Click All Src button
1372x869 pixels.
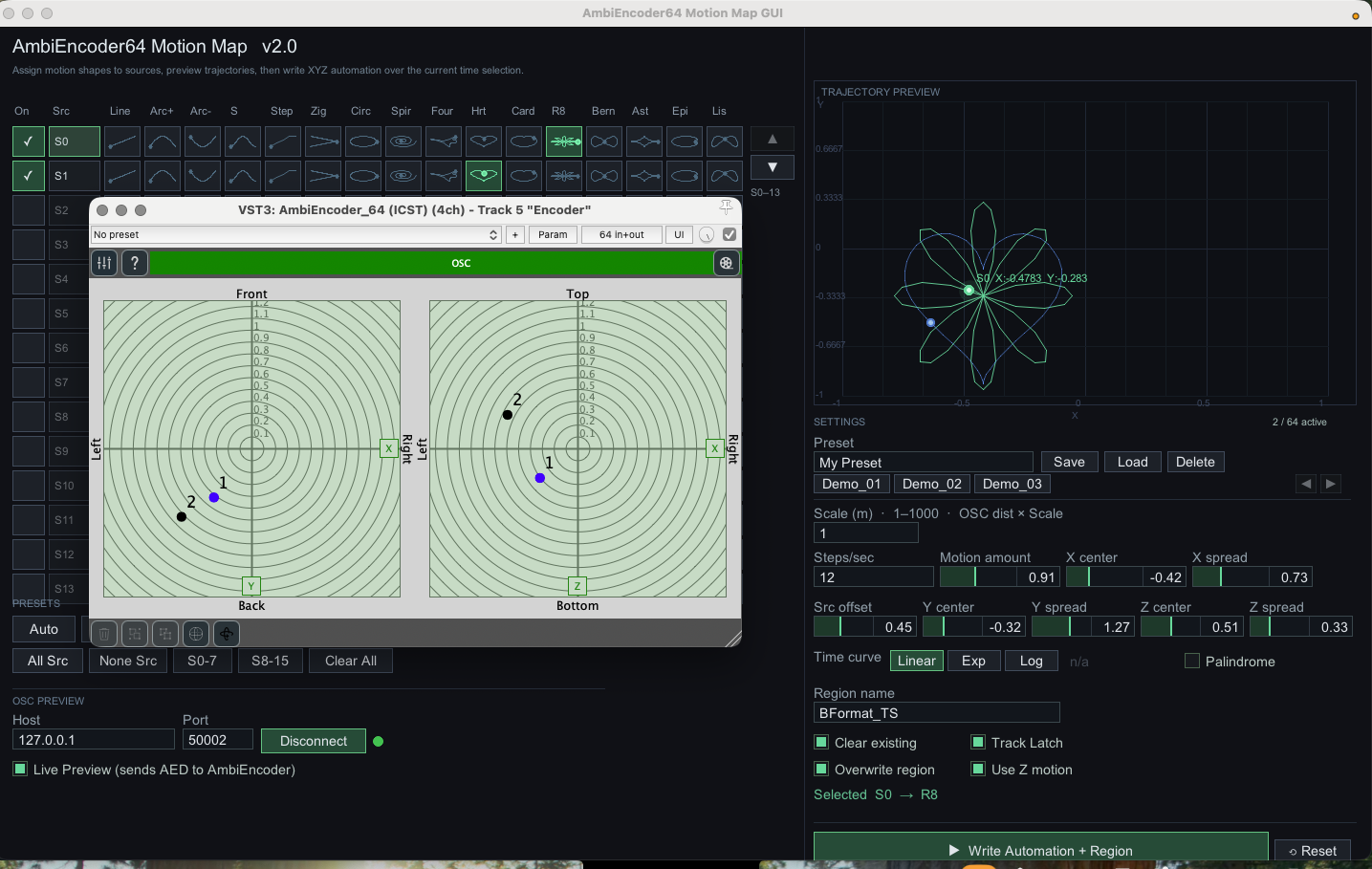point(48,661)
